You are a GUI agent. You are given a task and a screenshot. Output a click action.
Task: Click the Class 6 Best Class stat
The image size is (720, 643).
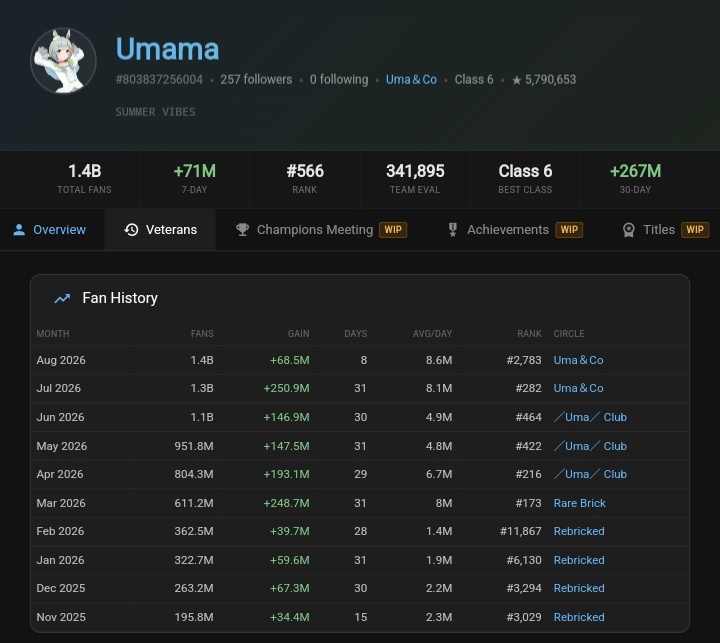[525, 179]
